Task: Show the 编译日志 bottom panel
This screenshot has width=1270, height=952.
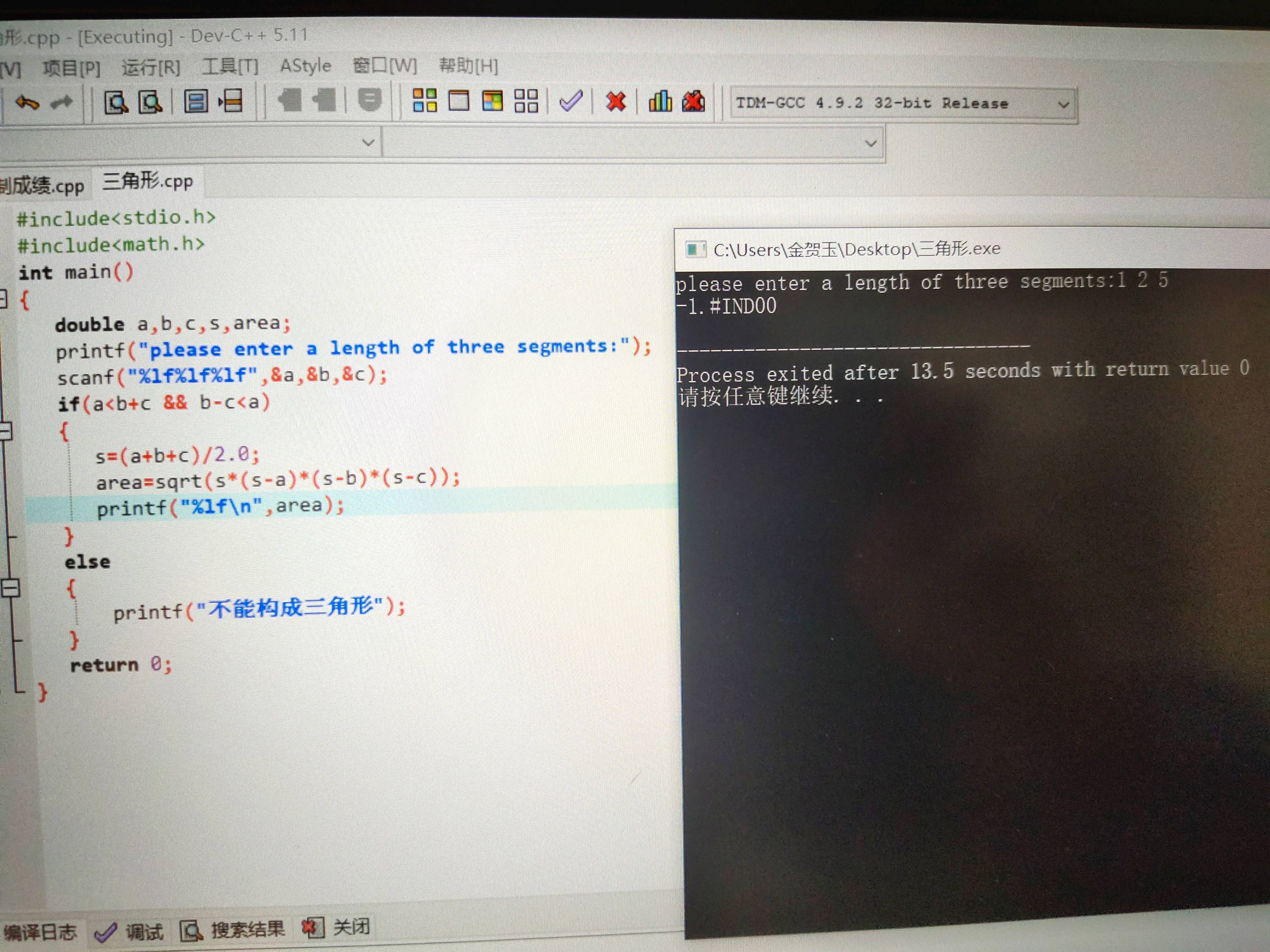Action: pyautogui.click(x=40, y=933)
